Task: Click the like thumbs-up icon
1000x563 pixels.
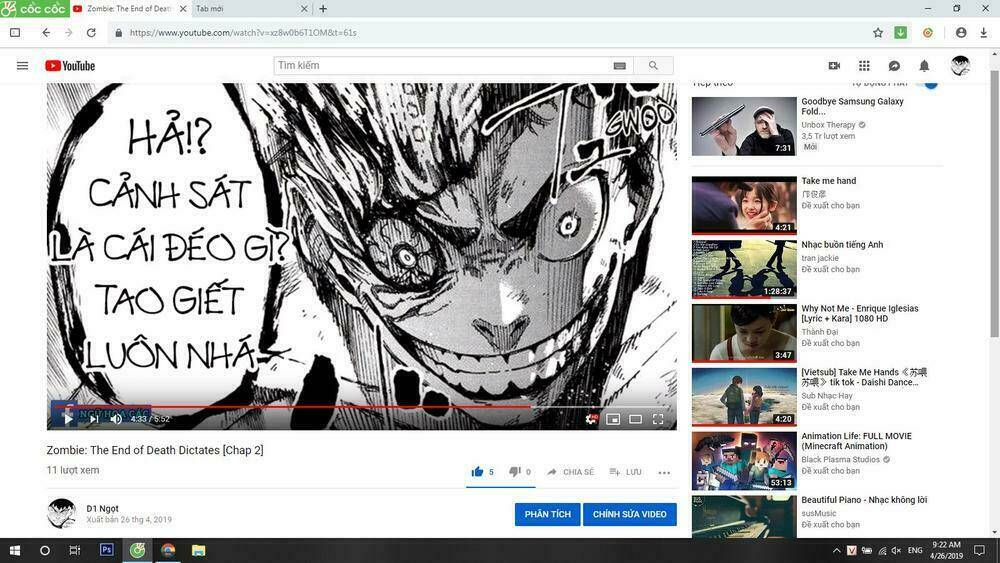Action: pyautogui.click(x=477, y=472)
